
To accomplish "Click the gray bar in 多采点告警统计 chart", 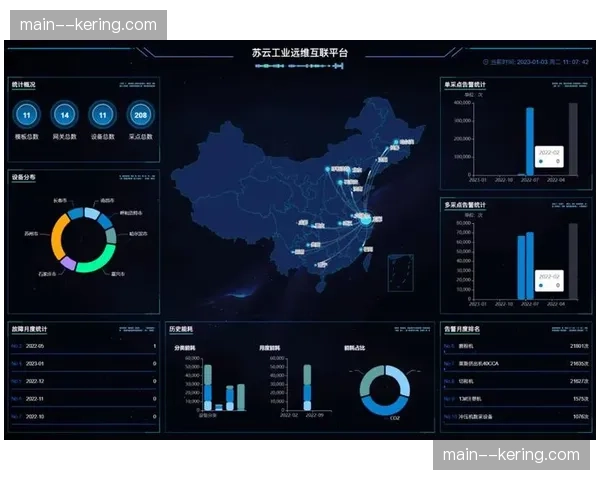I will coord(573,261).
